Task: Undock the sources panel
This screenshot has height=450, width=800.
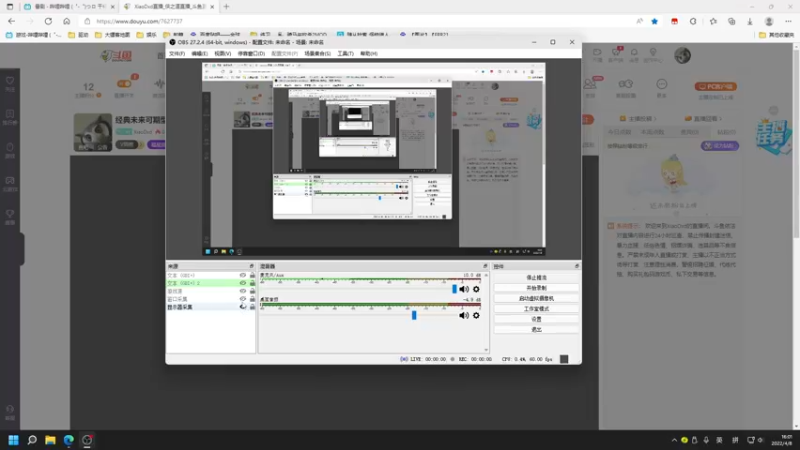Action: (x=251, y=266)
